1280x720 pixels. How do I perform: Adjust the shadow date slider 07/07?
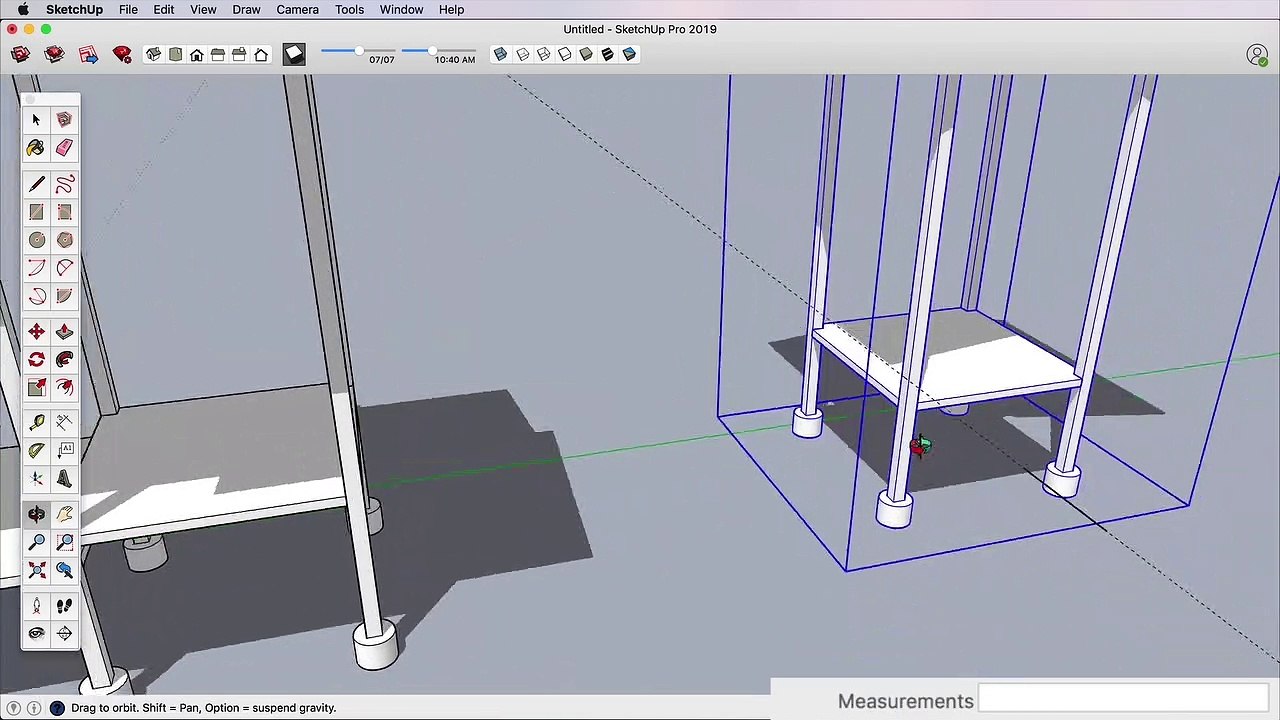(358, 51)
